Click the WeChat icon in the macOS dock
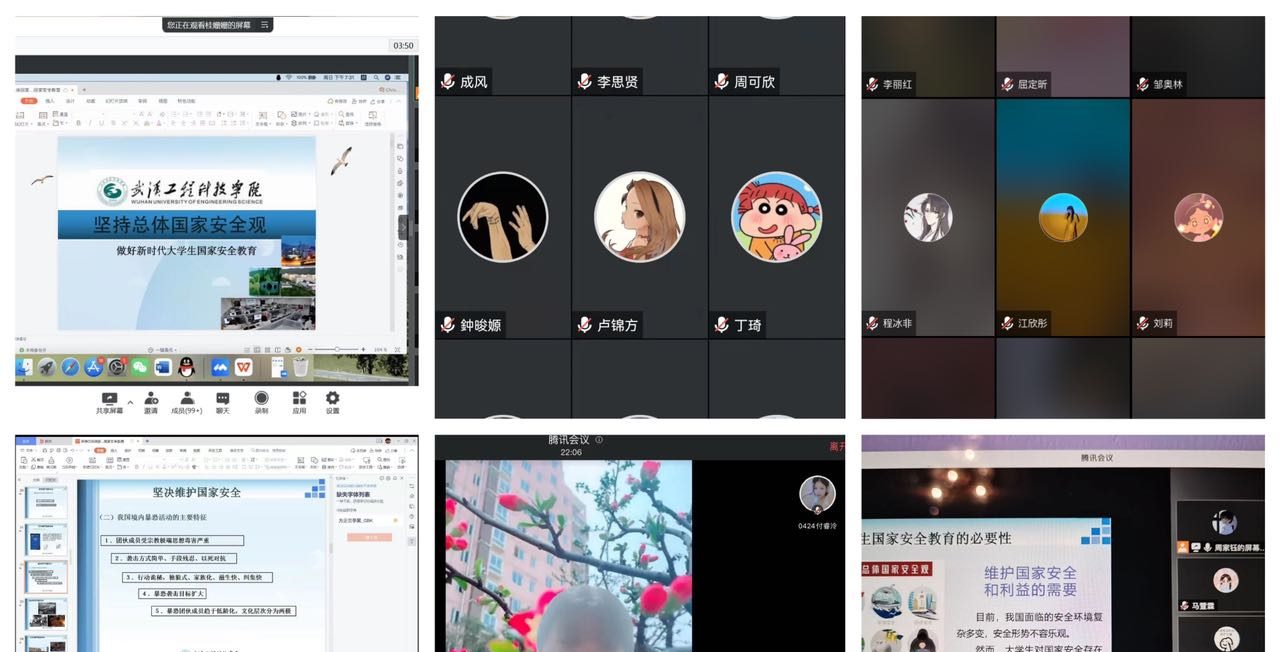The image size is (1280, 652). pos(140,368)
